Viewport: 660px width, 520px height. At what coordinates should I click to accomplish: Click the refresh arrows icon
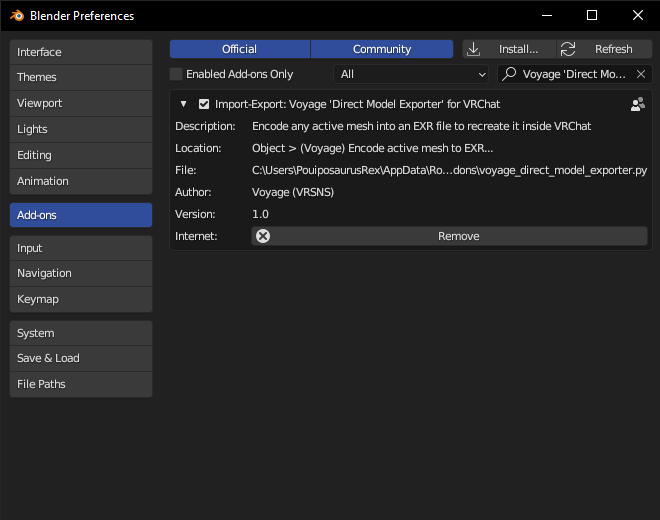coord(568,49)
